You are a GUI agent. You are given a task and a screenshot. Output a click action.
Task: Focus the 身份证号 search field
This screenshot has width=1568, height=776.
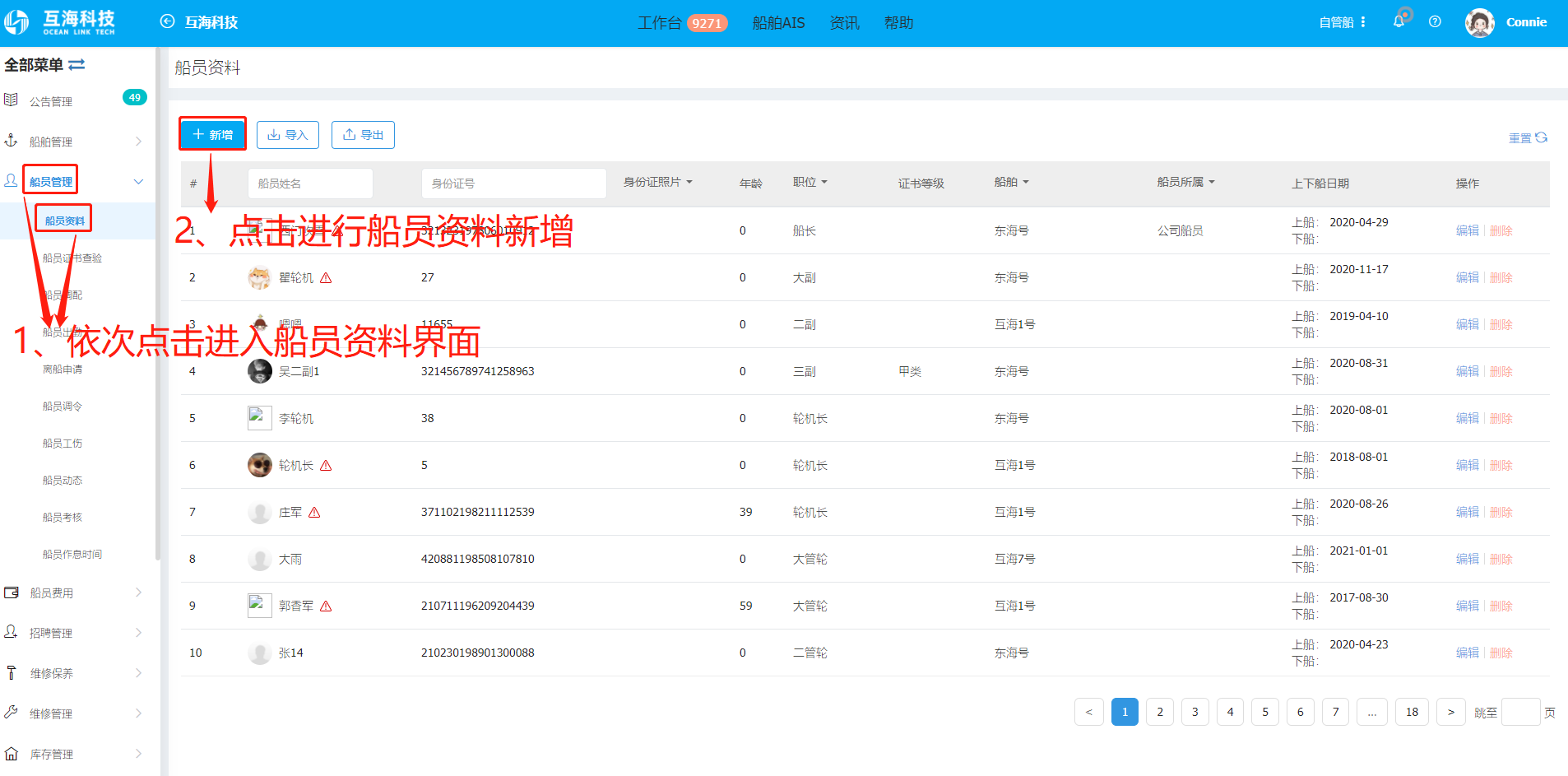tap(514, 184)
